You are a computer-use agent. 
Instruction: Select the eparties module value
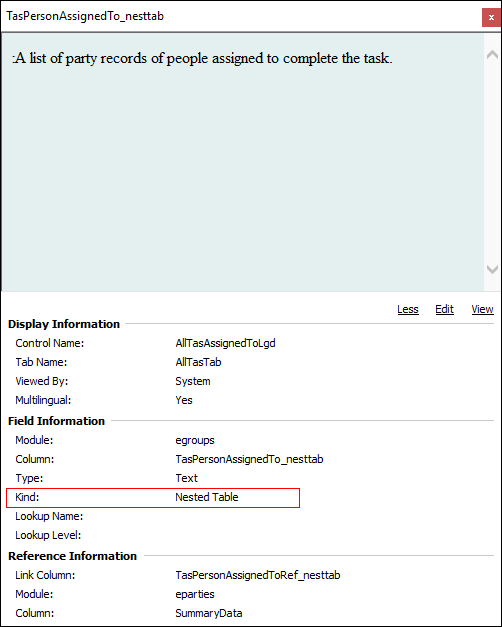click(195, 594)
